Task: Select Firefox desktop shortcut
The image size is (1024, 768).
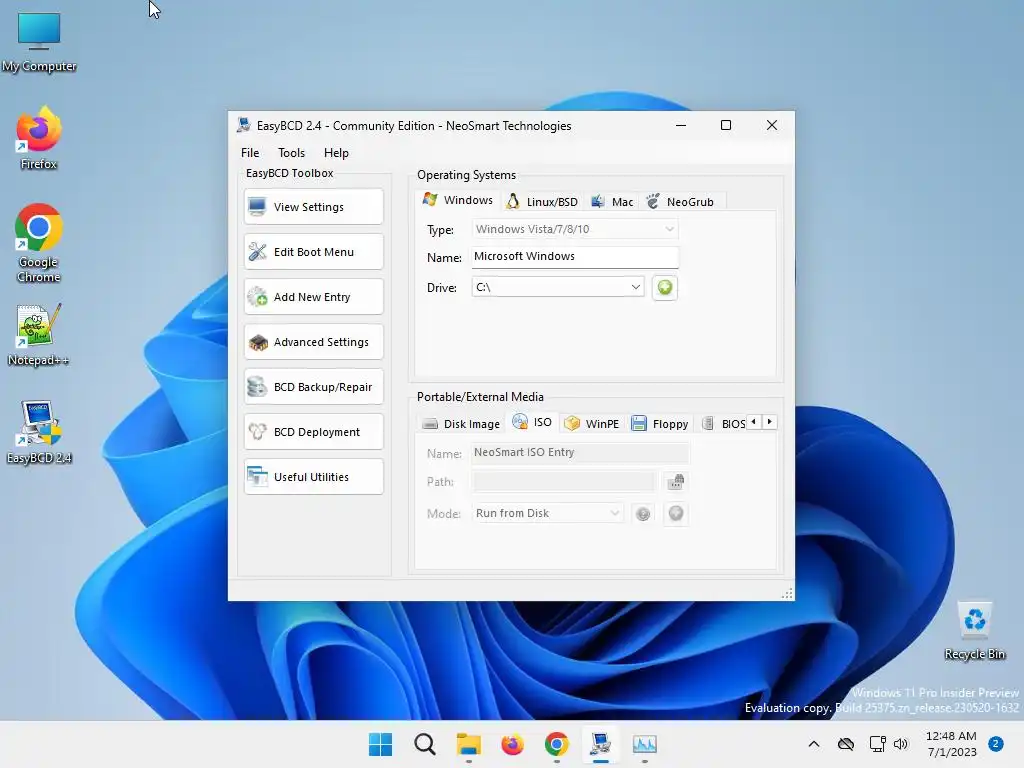Action: pos(39,138)
